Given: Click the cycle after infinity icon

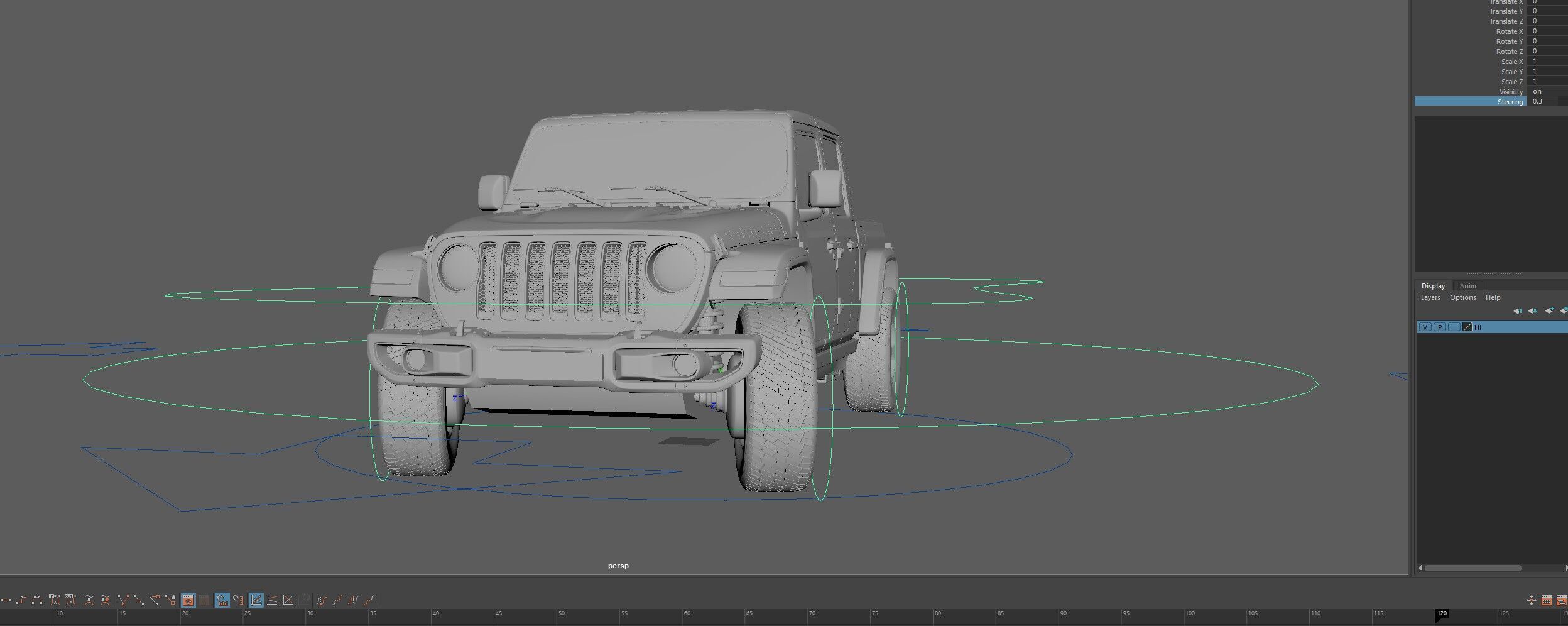Looking at the screenshot, I should click(352, 600).
